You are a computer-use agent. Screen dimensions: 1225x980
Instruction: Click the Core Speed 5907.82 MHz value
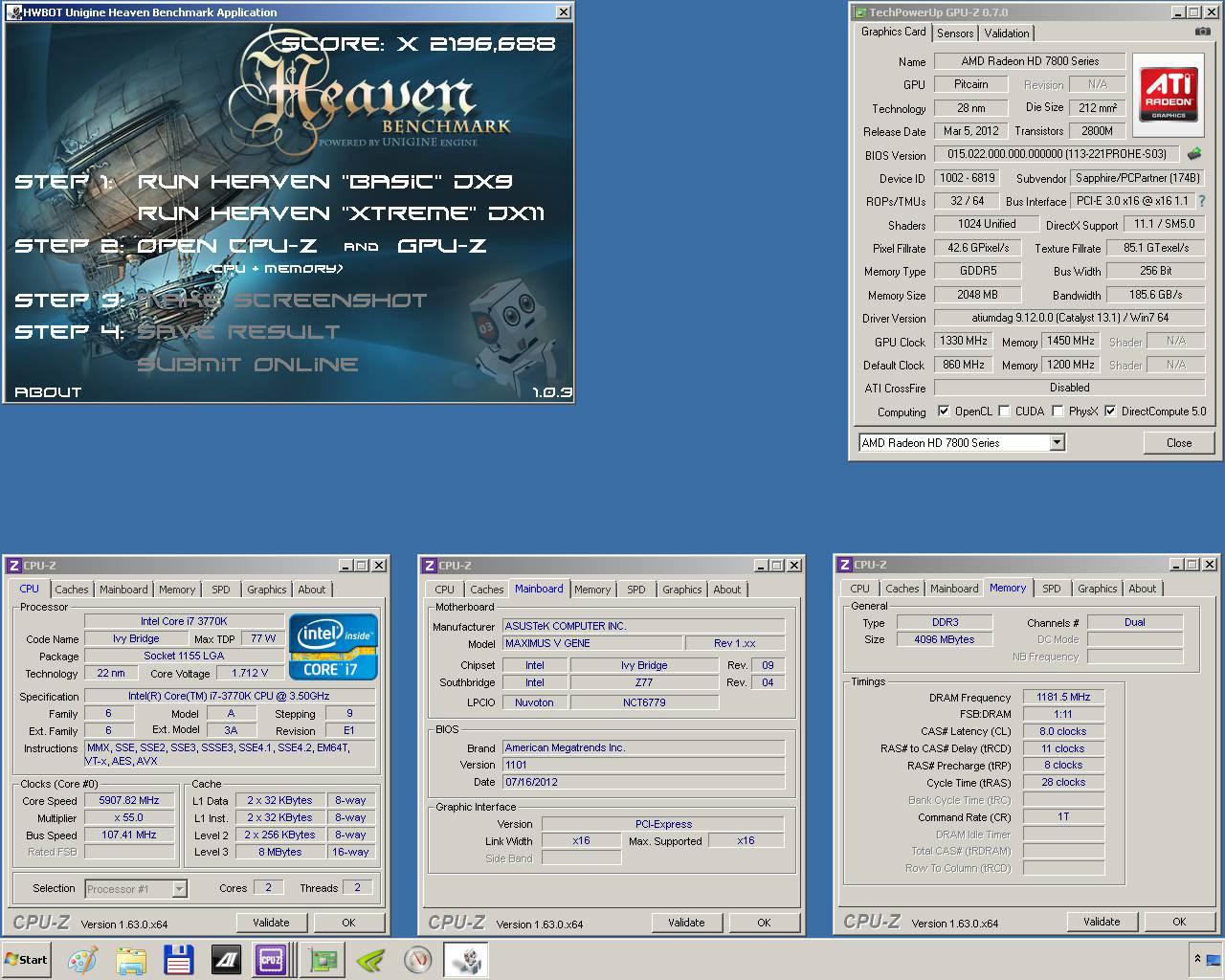(129, 800)
